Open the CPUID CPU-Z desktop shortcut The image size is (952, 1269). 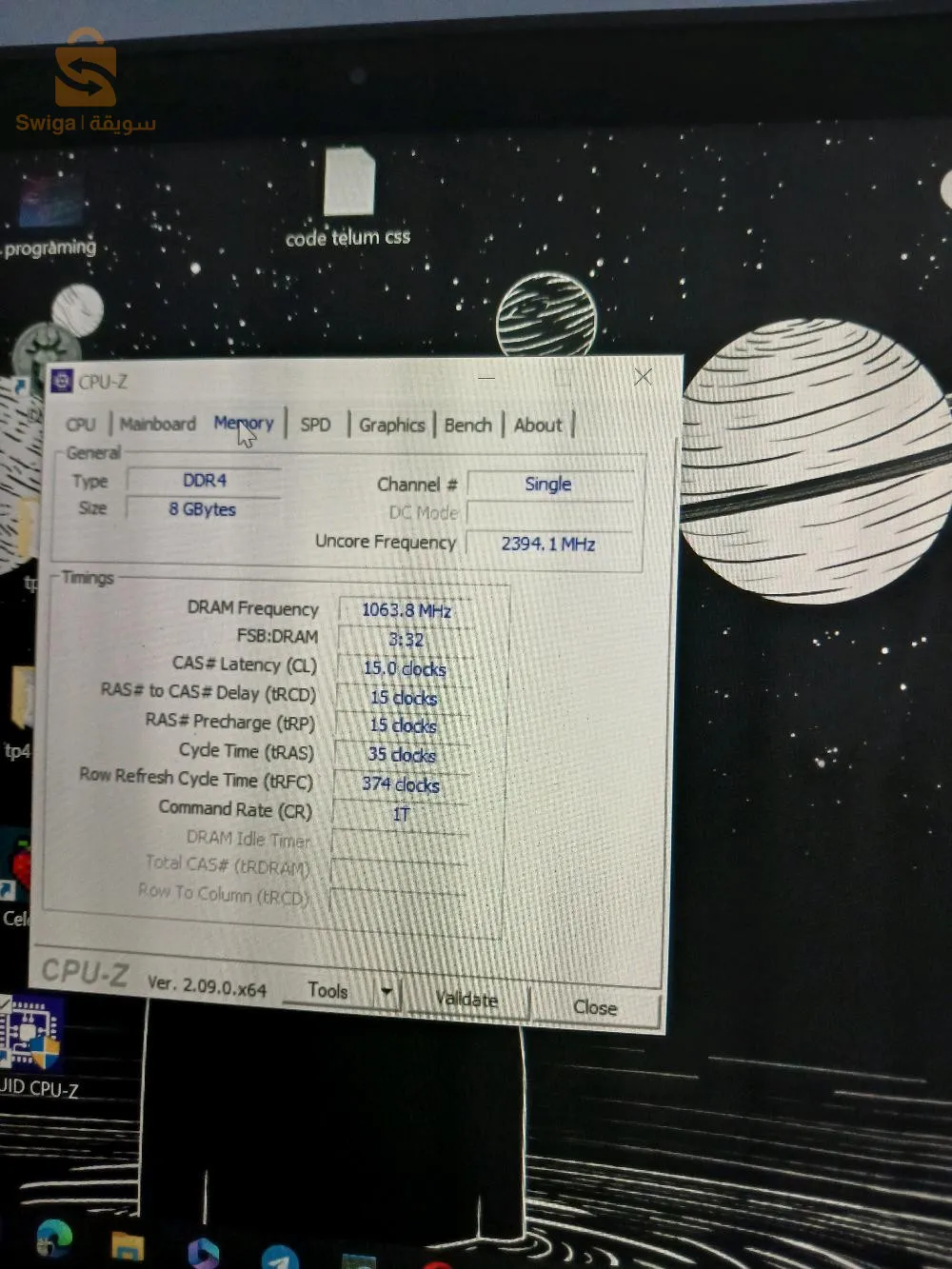[x=30, y=1035]
